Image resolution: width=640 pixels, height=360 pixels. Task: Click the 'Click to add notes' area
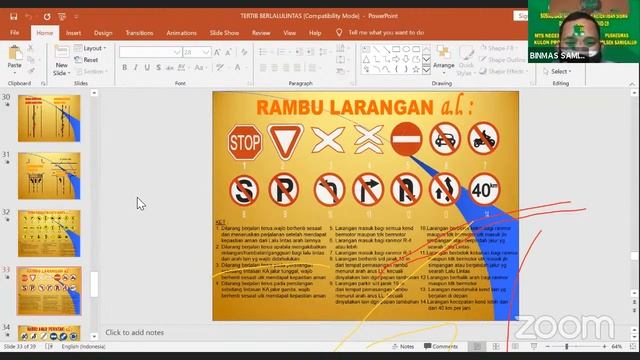point(134,332)
